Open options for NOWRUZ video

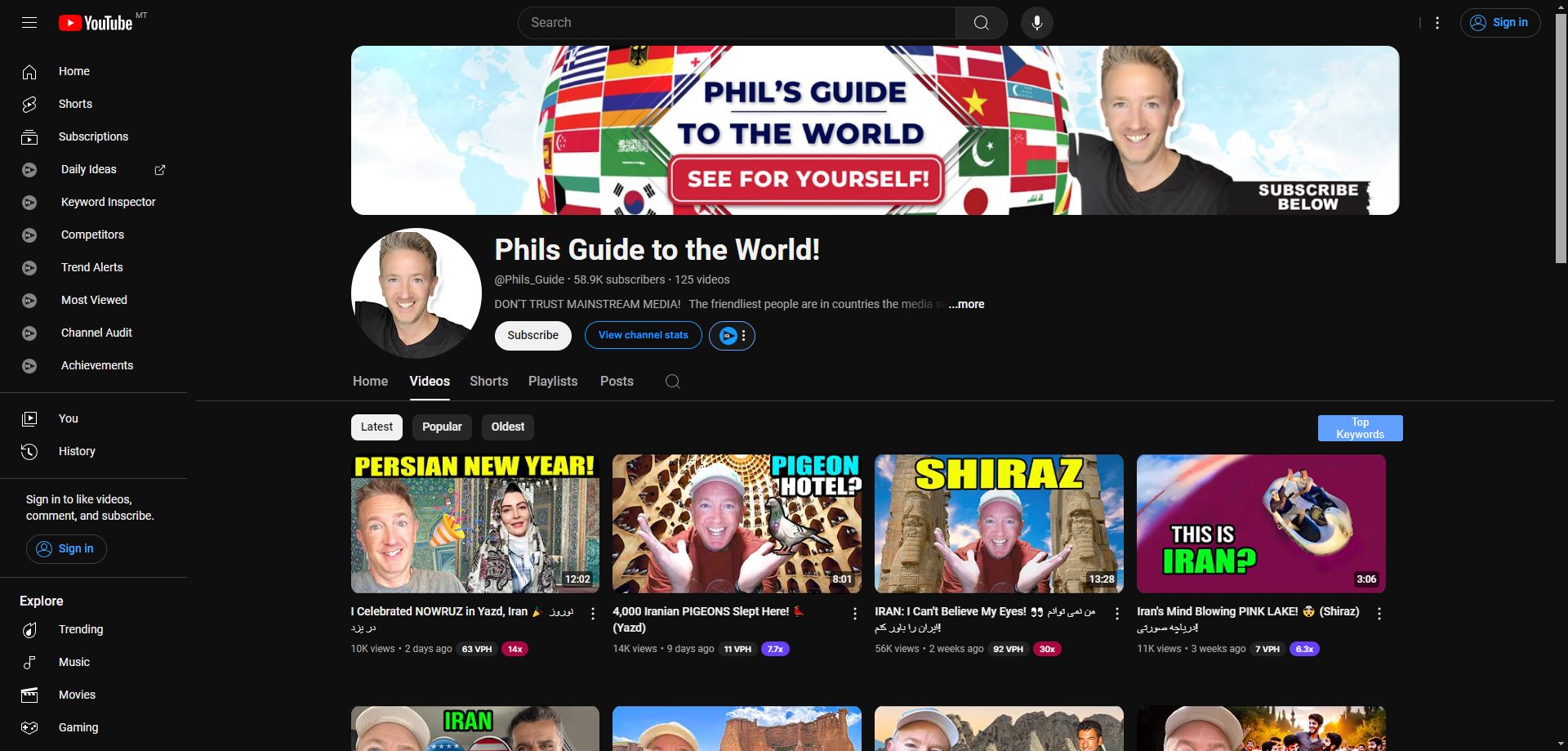pyautogui.click(x=593, y=614)
